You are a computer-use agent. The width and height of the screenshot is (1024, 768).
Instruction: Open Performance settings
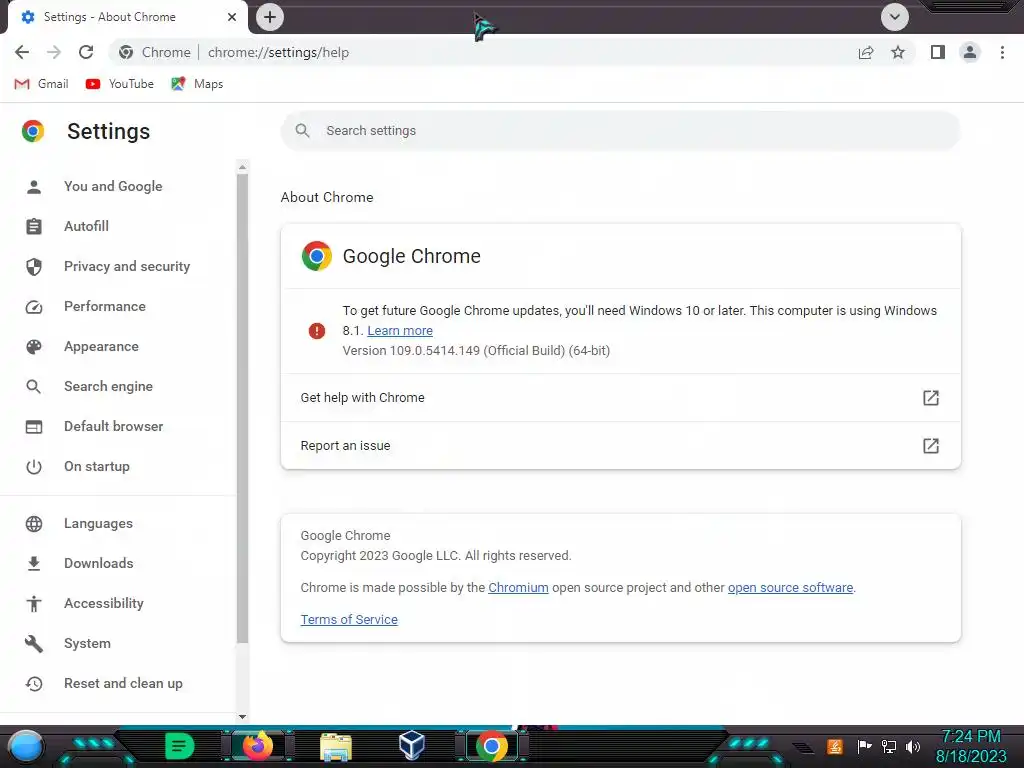104,306
